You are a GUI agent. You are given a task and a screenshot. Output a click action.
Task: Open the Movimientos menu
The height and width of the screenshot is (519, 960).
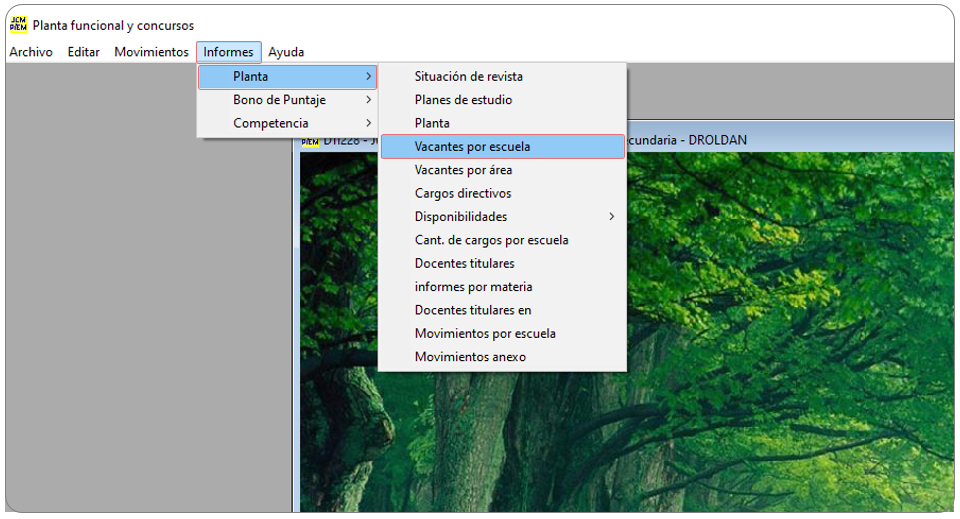pos(151,52)
